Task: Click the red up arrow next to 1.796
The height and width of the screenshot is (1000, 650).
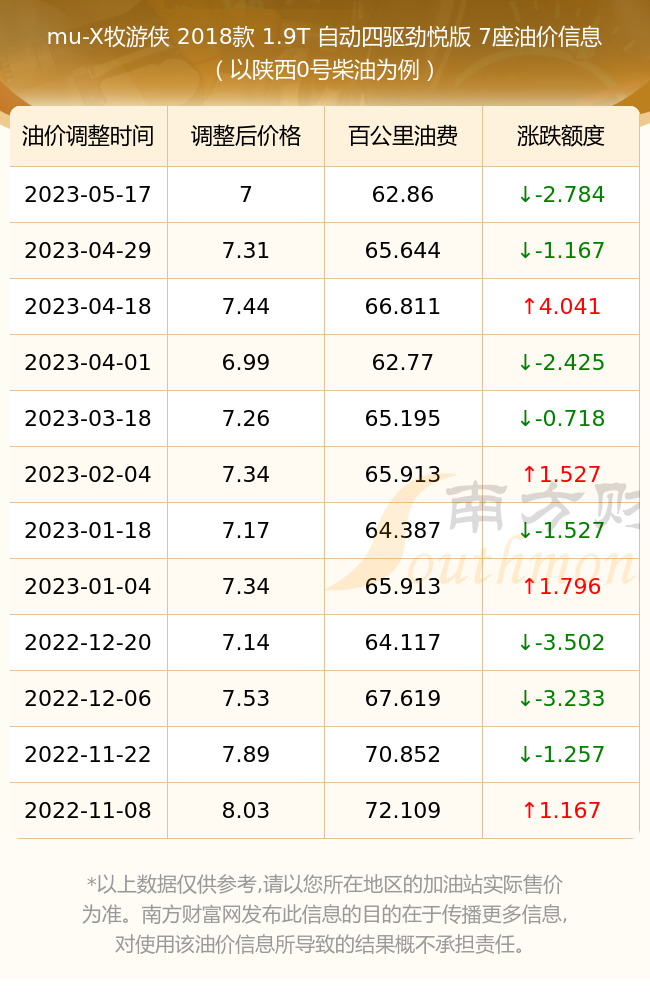Action: (529, 587)
